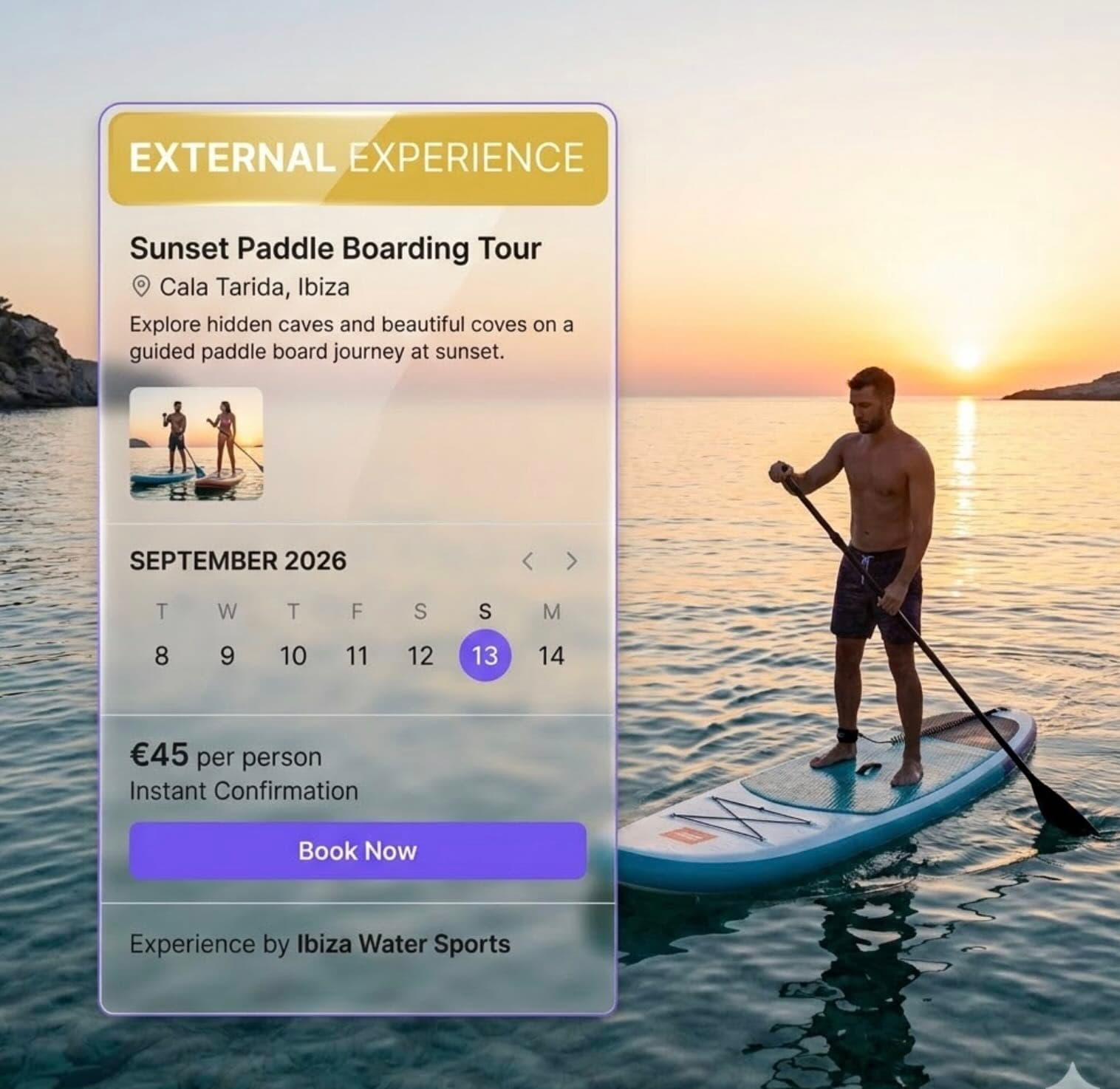Click the €45 per person price

click(x=226, y=756)
